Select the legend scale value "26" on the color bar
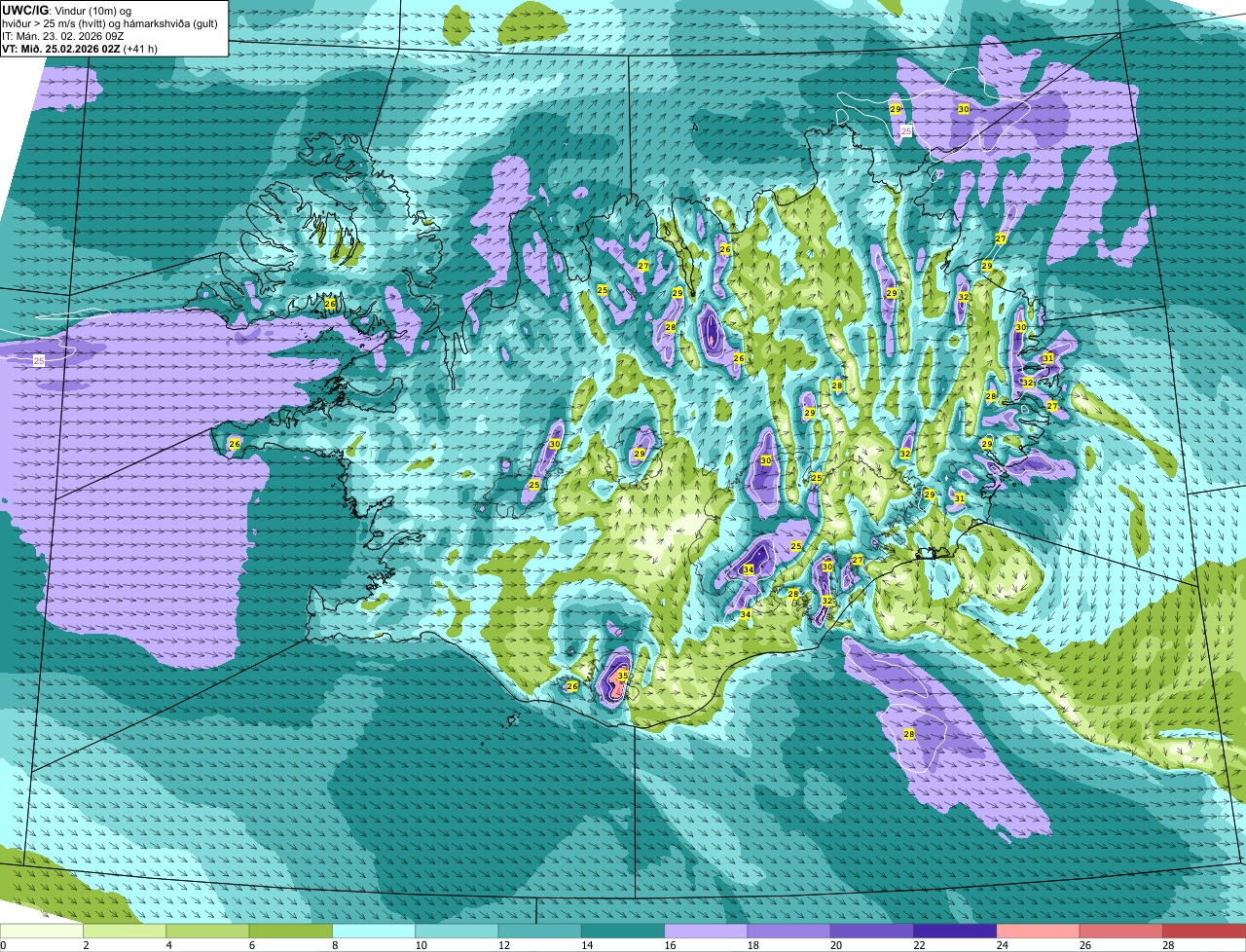1246x952 pixels. pos(1084,945)
